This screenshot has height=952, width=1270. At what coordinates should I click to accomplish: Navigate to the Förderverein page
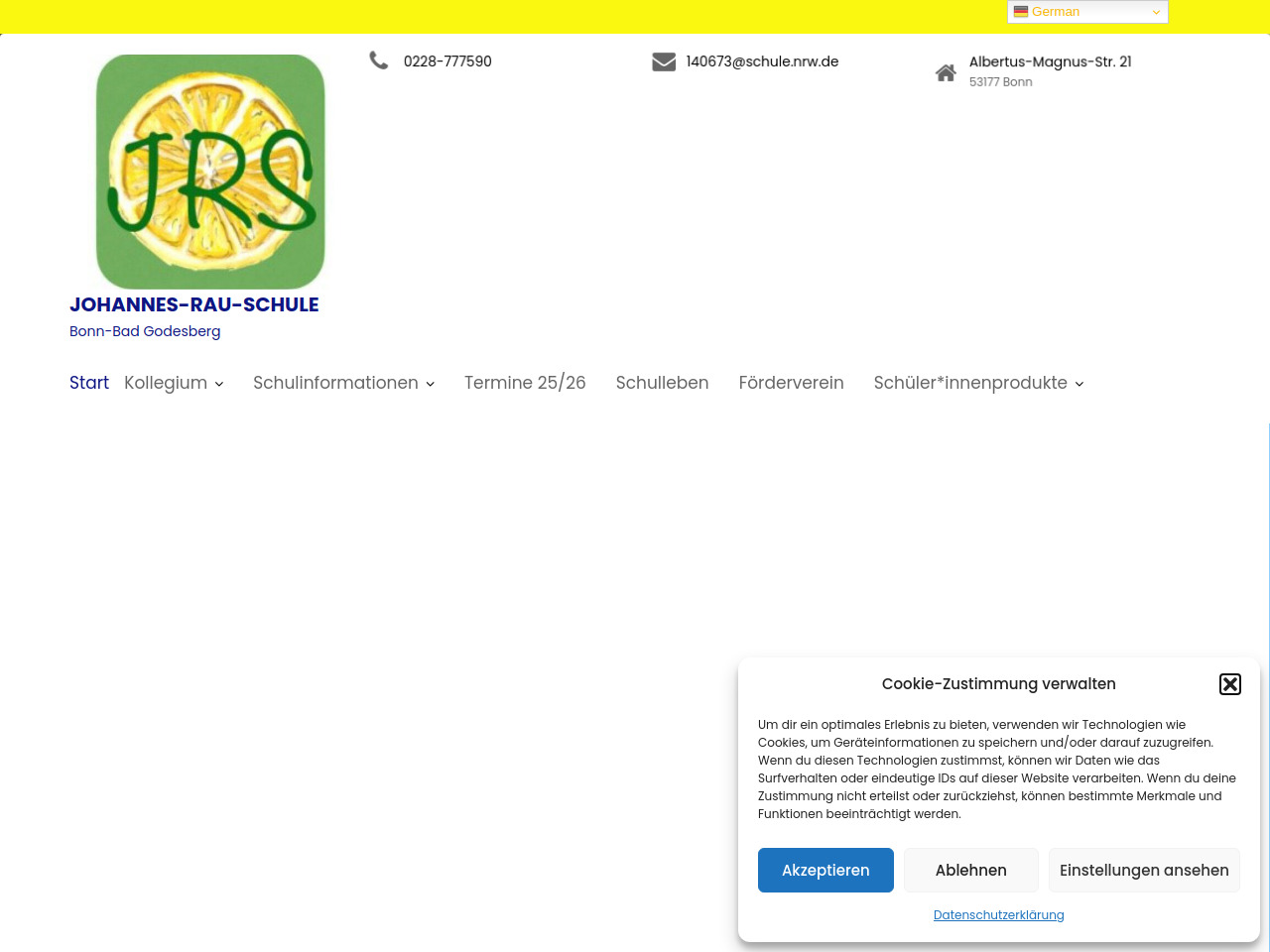[x=791, y=383]
